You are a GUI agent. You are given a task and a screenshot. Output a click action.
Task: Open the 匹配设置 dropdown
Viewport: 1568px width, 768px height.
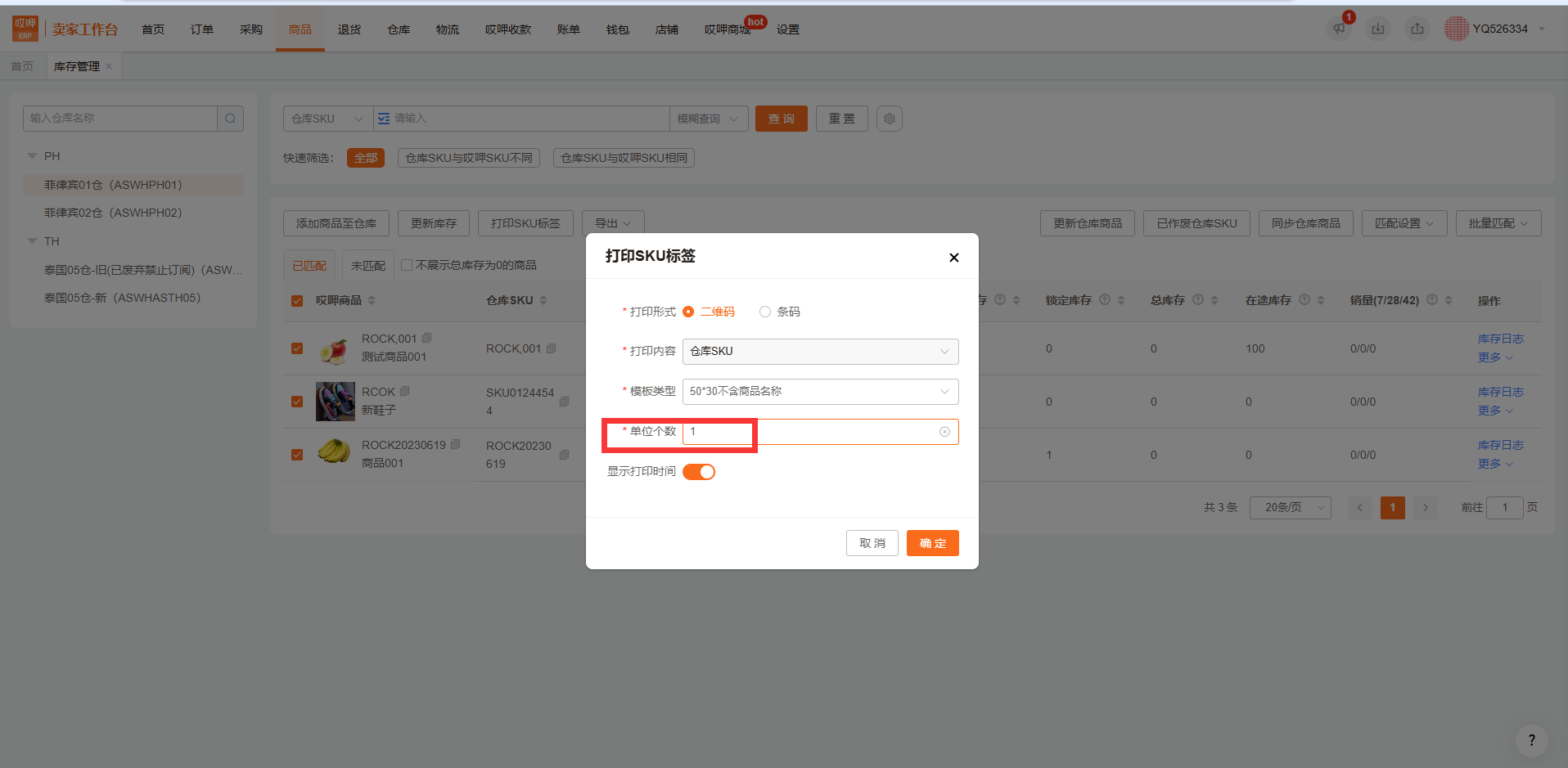click(x=1404, y=223)
